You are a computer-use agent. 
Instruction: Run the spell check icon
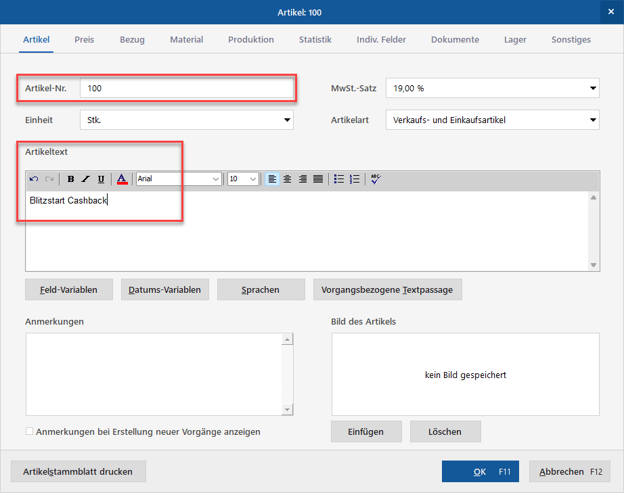point(375,179)
